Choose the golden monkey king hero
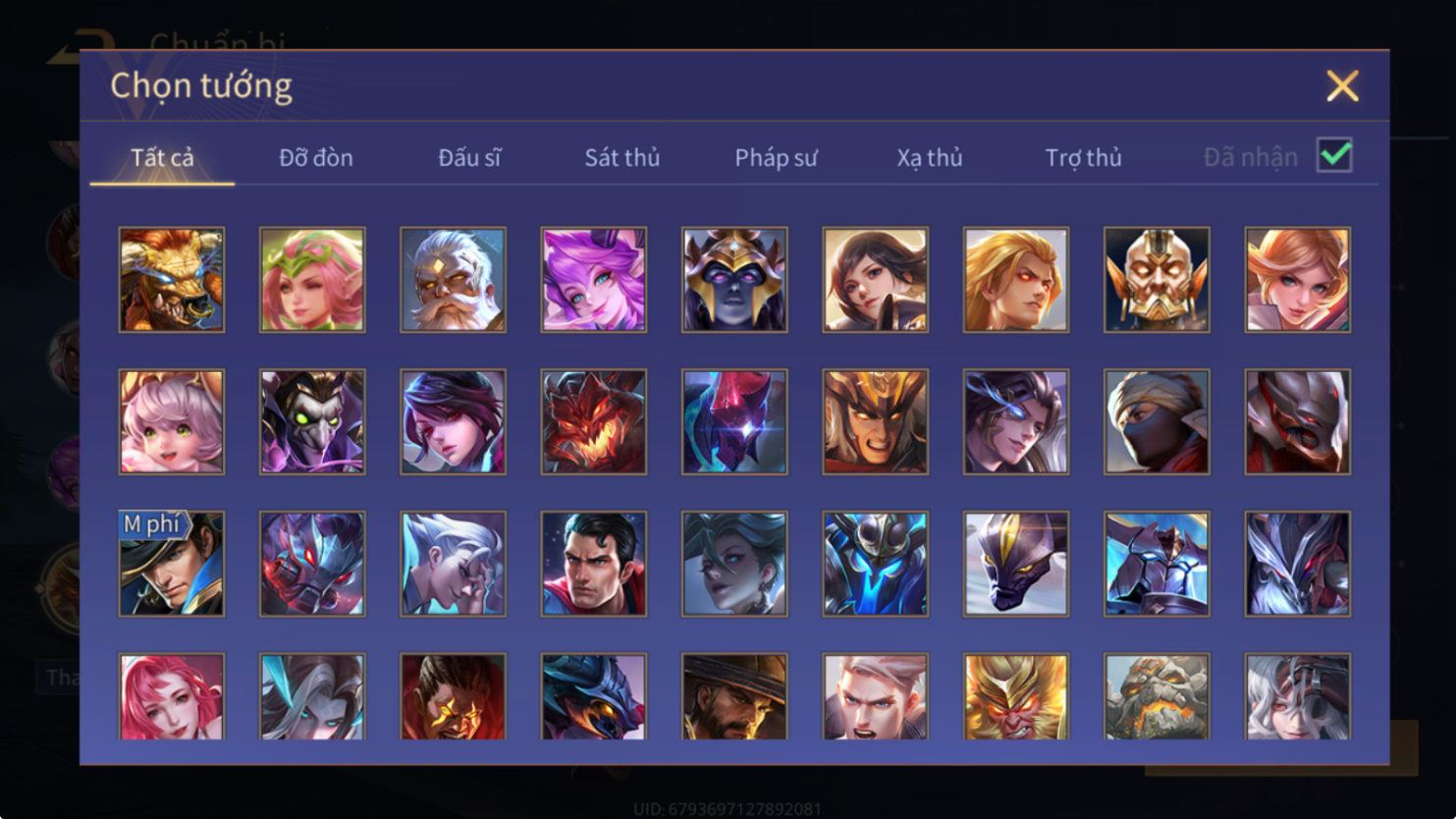 tap(1016, 696)
